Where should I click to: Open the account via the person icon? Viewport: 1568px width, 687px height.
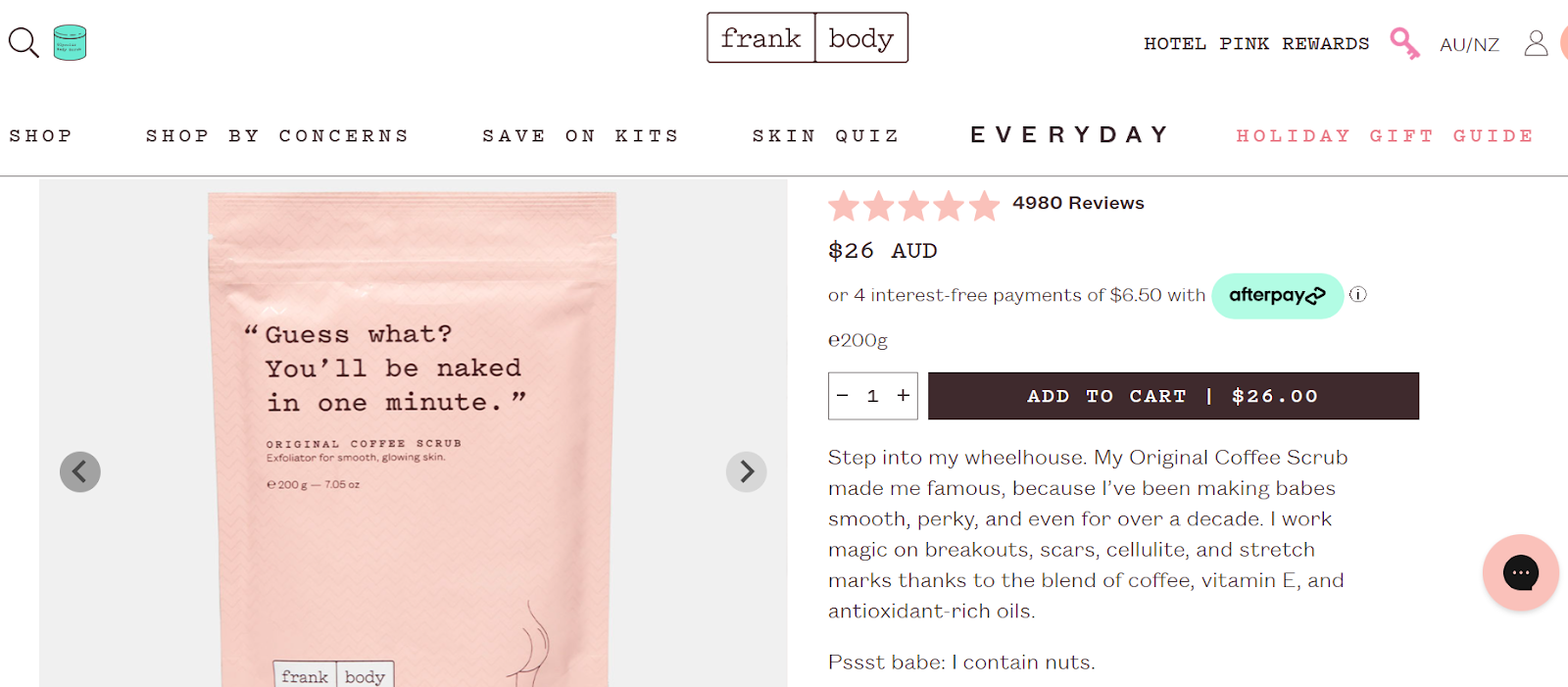[x=1535, y=44]
